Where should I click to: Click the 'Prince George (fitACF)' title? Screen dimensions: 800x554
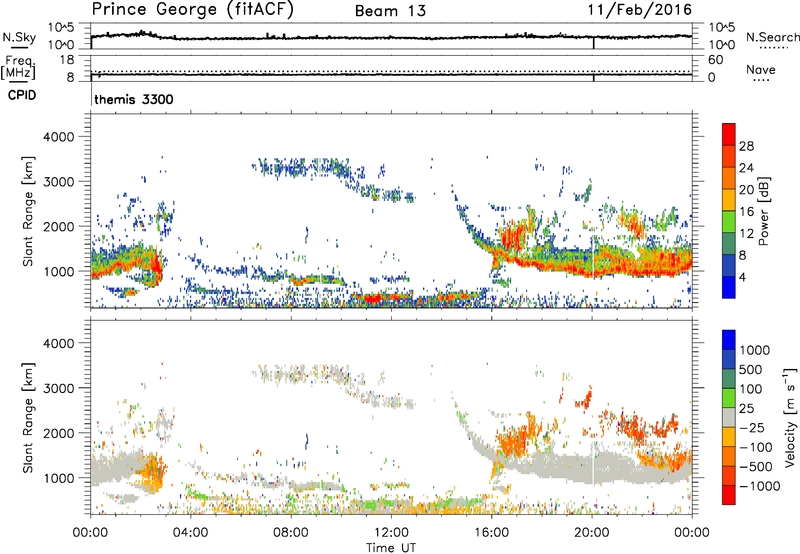coord(193,10)
